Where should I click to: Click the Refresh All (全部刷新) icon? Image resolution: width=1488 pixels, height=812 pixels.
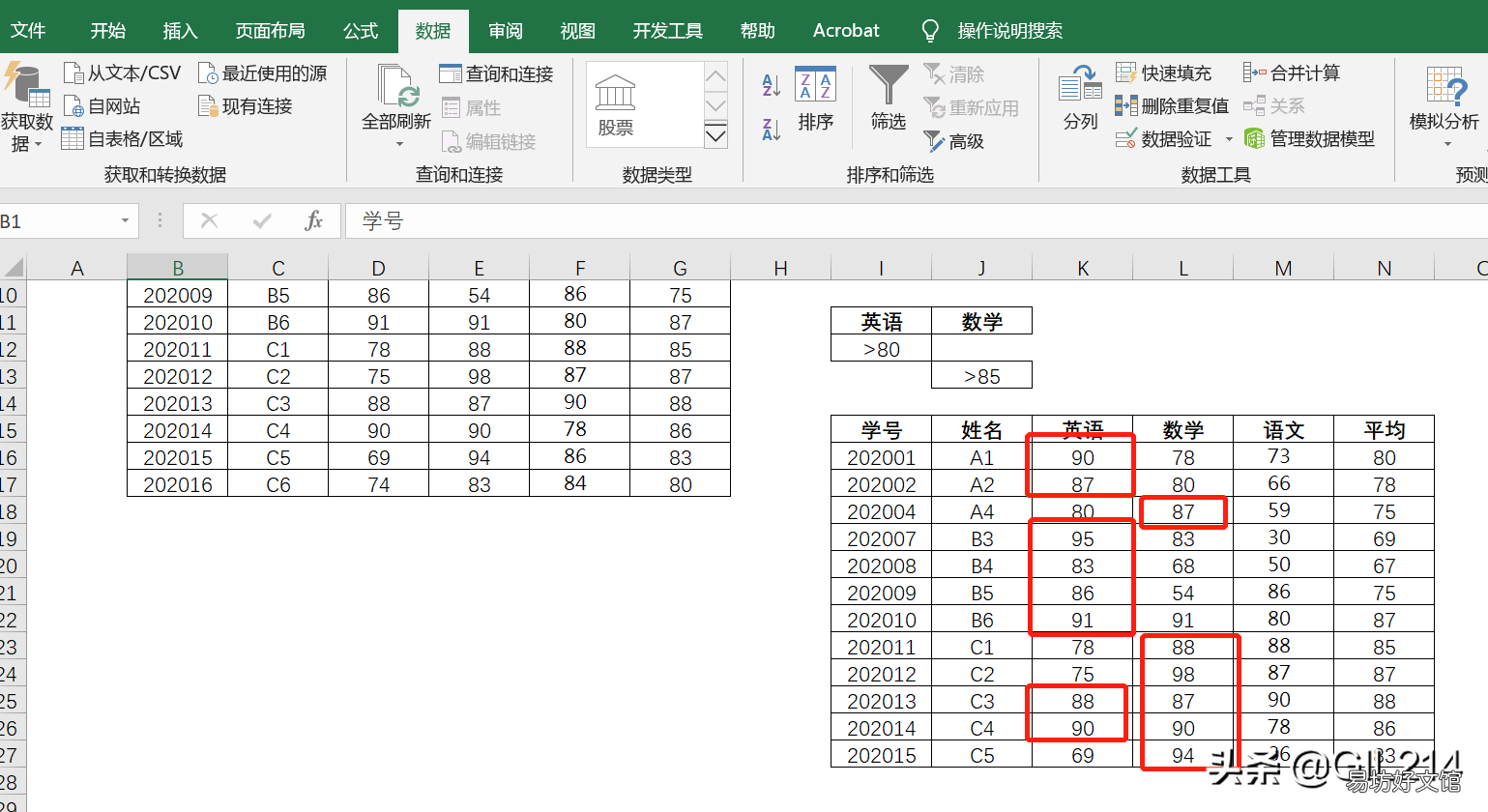coord(396,87)
